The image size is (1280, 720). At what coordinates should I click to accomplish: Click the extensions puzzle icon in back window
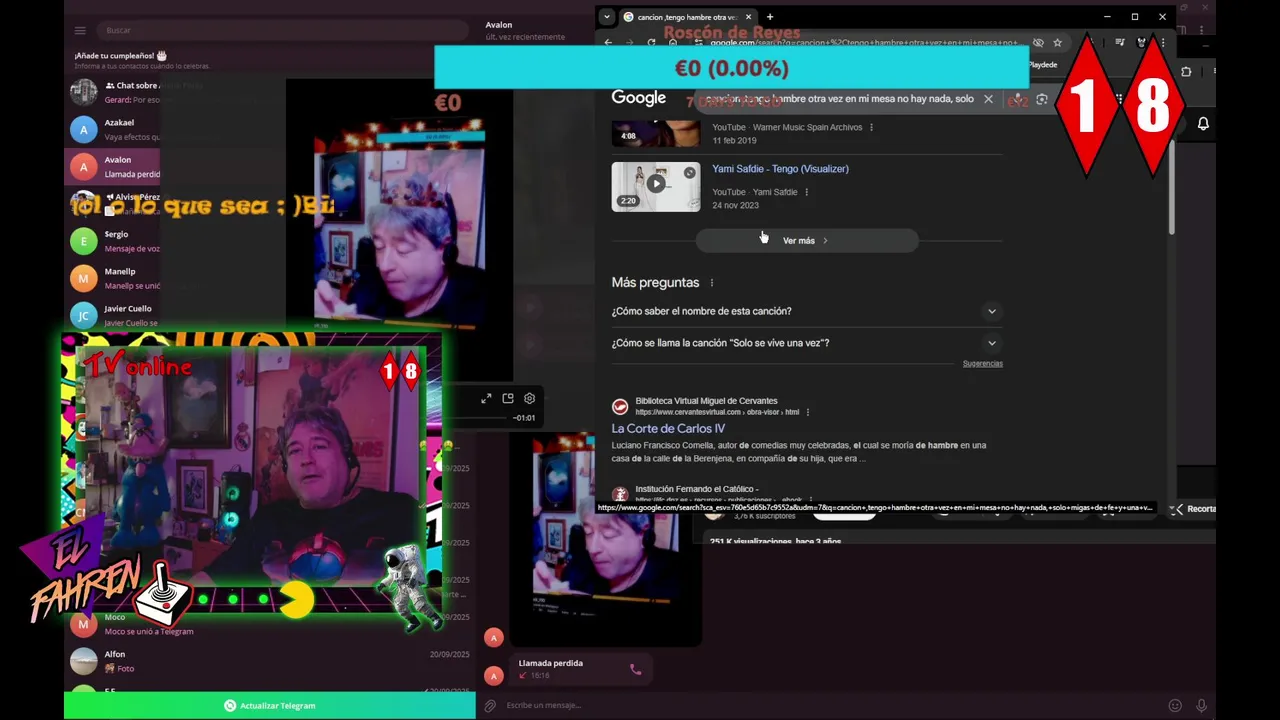click(x=1186, y=71)
